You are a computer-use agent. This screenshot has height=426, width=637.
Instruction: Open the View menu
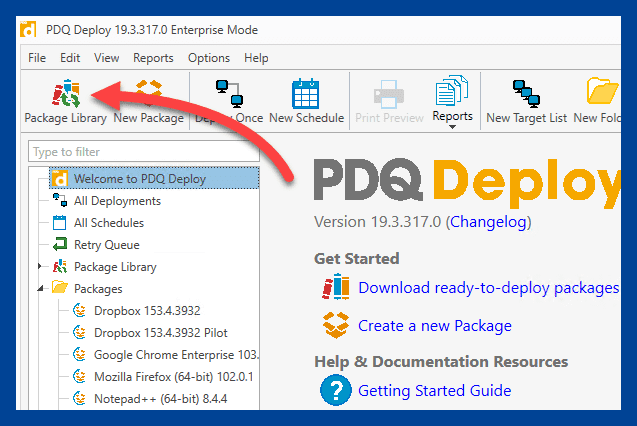(x=106, y=58)
